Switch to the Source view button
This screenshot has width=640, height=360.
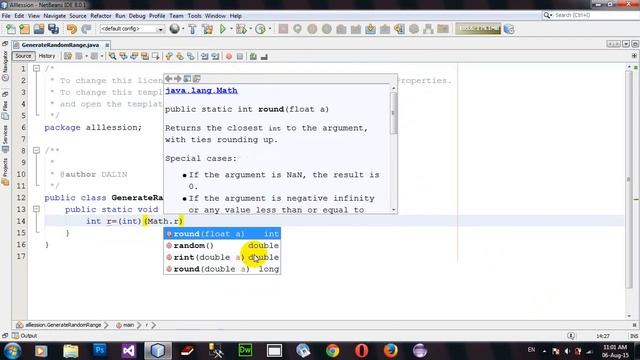pyautogui.click(x=23, y=56)
